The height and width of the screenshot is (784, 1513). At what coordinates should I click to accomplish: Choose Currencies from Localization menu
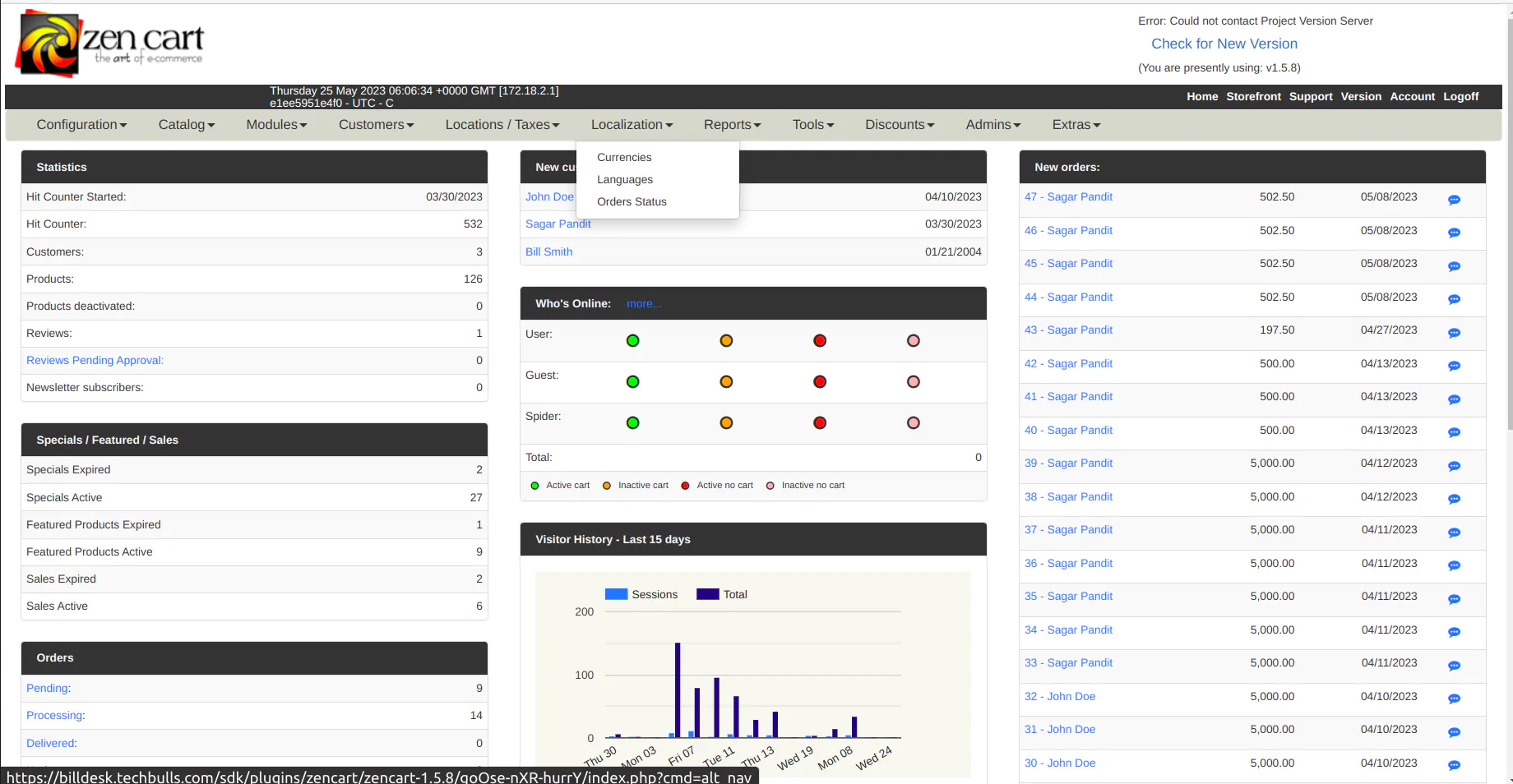624,157
